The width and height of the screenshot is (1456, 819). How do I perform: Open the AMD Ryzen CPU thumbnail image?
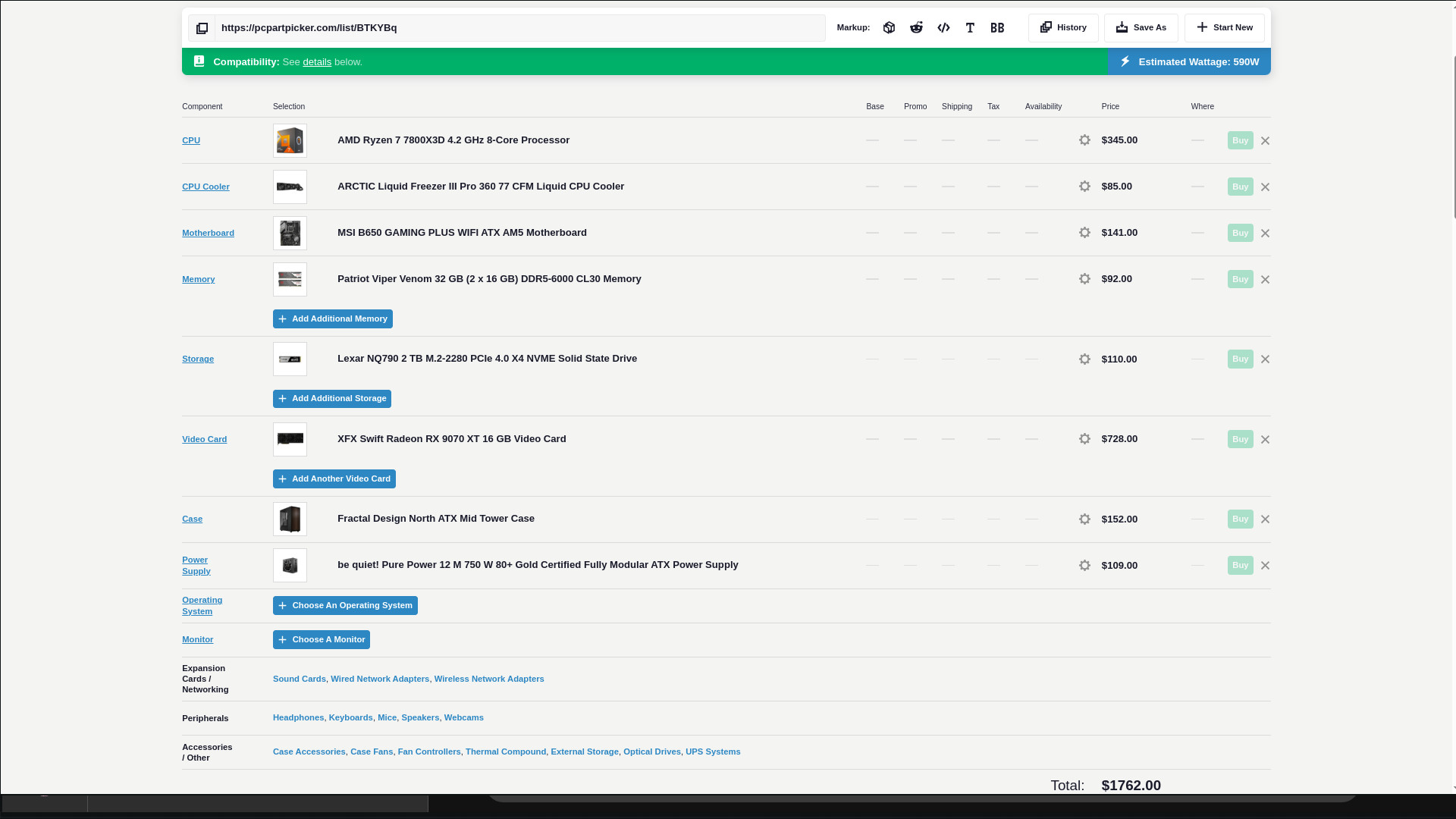tap(290, 141)
